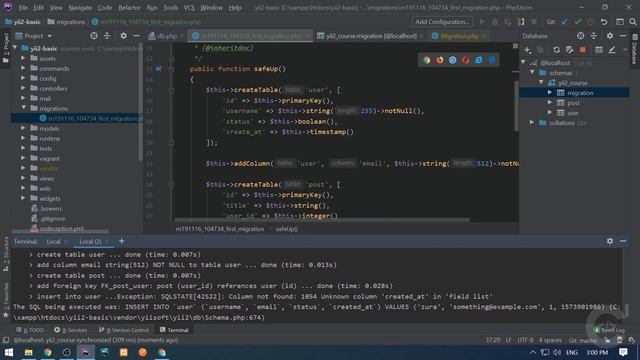This screenshot has height=360, width=640.
Task: Click the UTF-8 encoding indicator
Action: click(x=525, y=340)
